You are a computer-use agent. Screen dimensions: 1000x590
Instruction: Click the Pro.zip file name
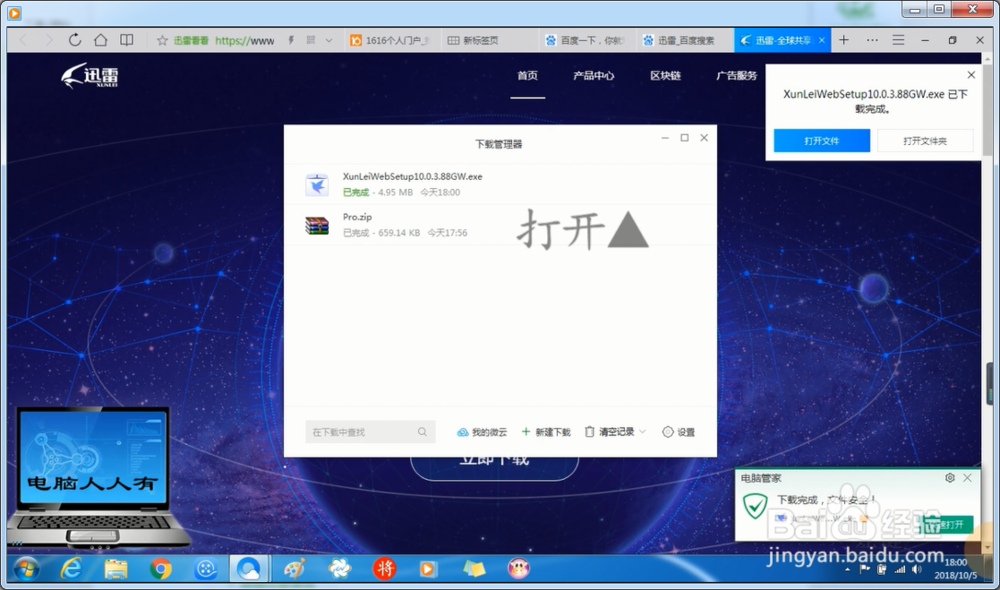click(x=357, y=217)
